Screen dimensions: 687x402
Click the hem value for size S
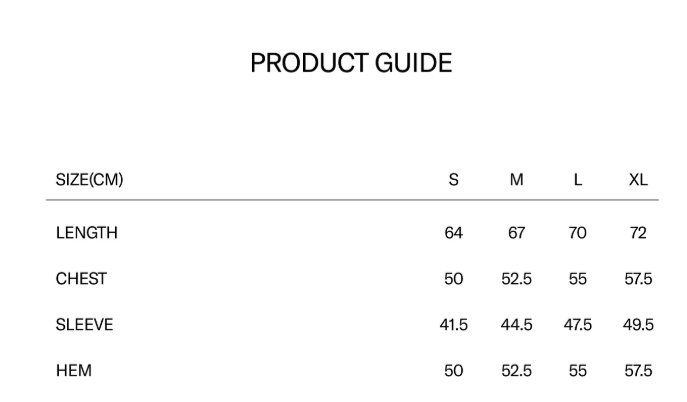point(454,371)
